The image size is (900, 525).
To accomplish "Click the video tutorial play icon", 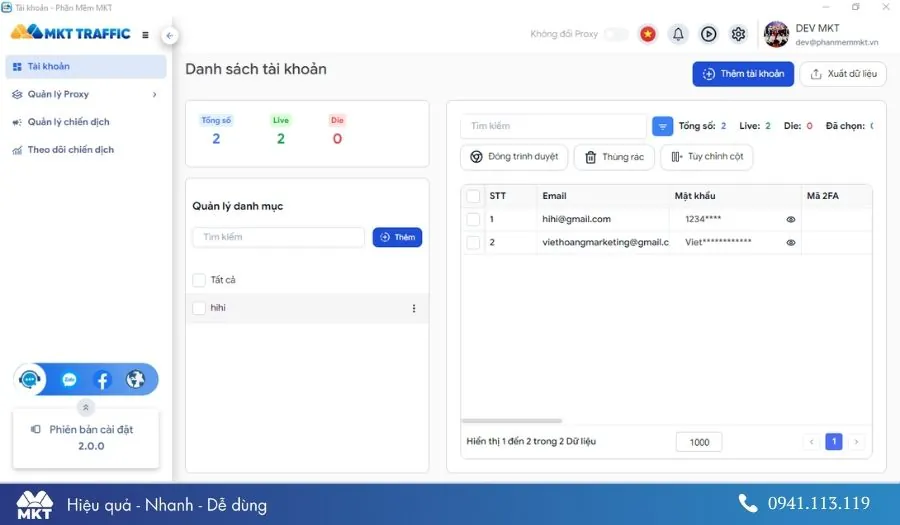I will tap(708, 34).
